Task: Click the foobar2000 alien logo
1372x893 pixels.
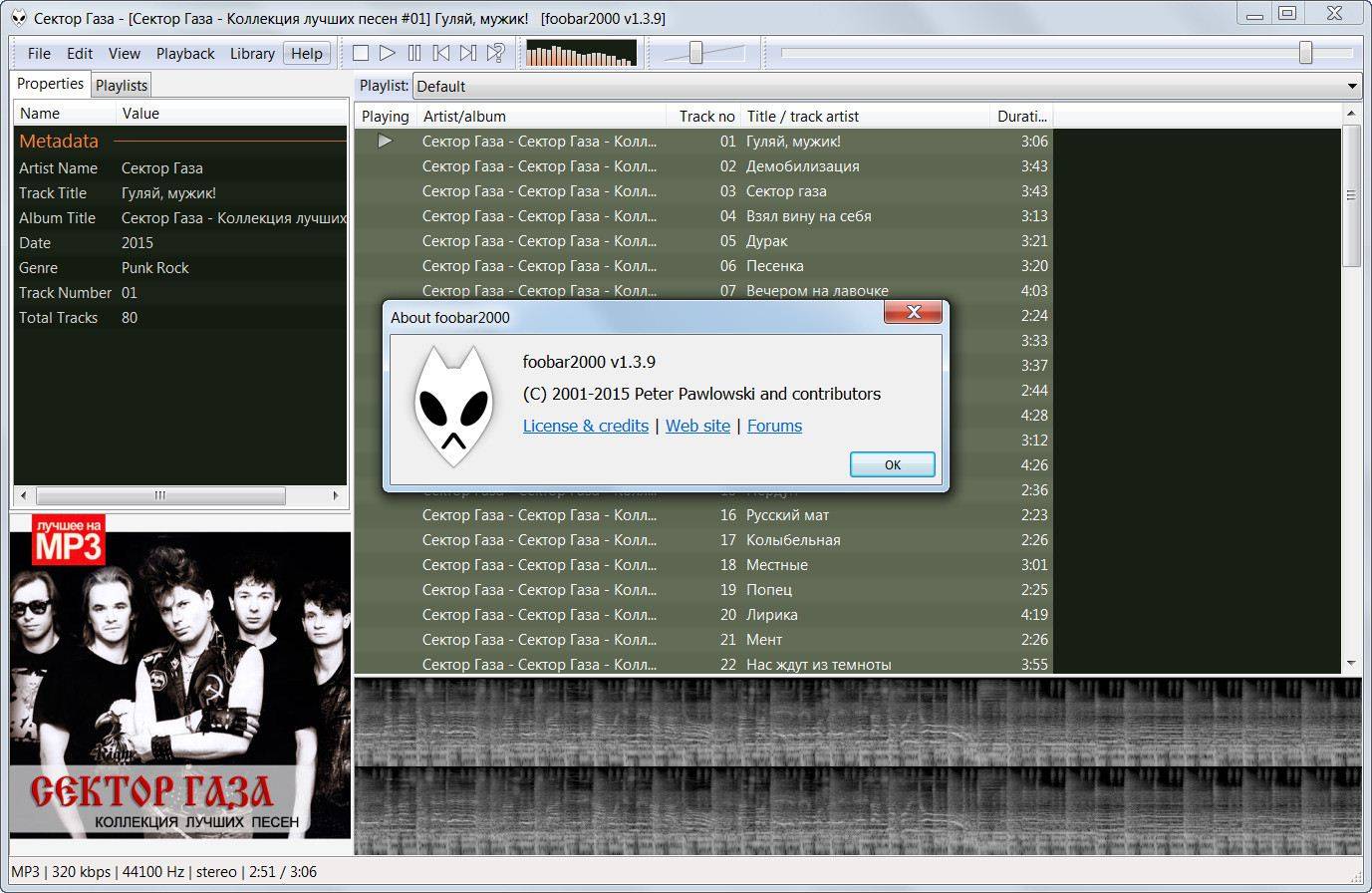Action: (x=453, y=407)
